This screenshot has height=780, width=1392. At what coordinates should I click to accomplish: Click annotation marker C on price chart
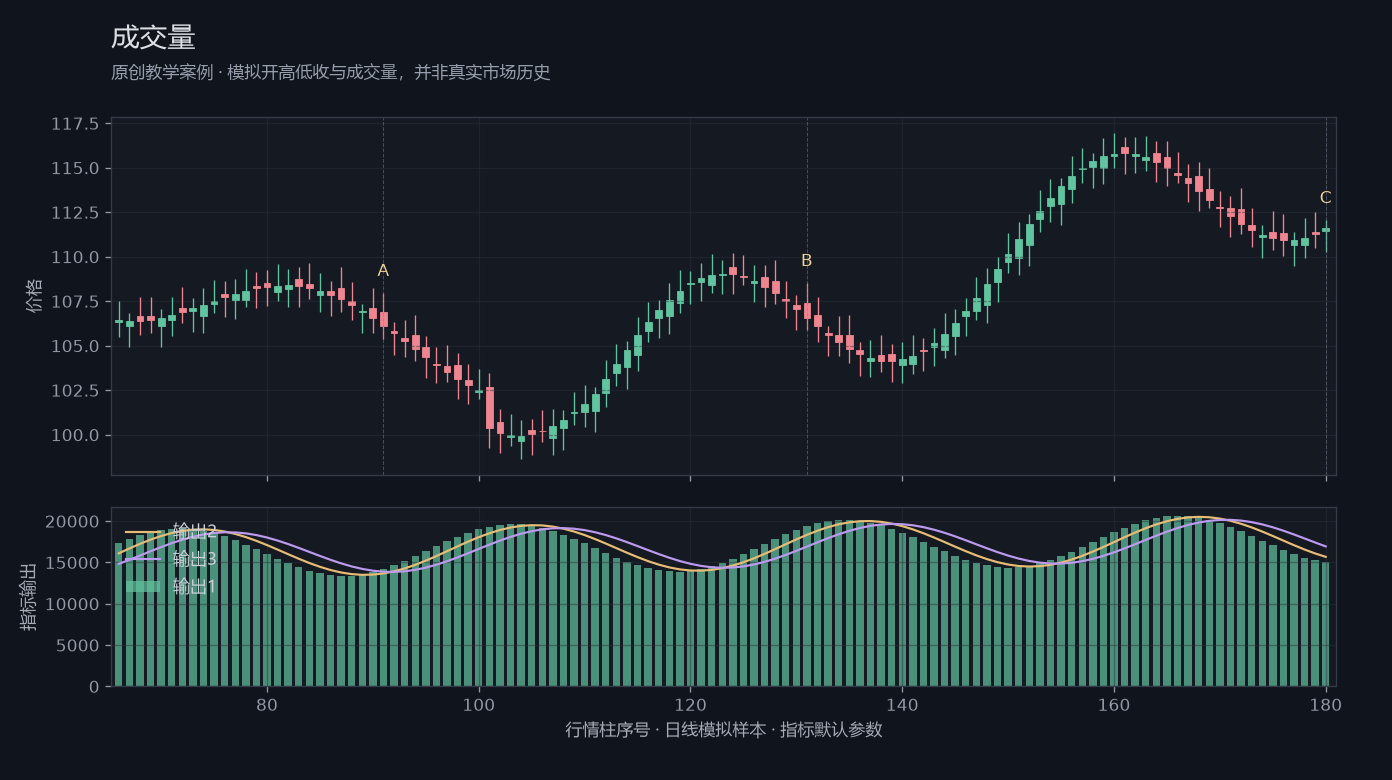point(1326,198)
